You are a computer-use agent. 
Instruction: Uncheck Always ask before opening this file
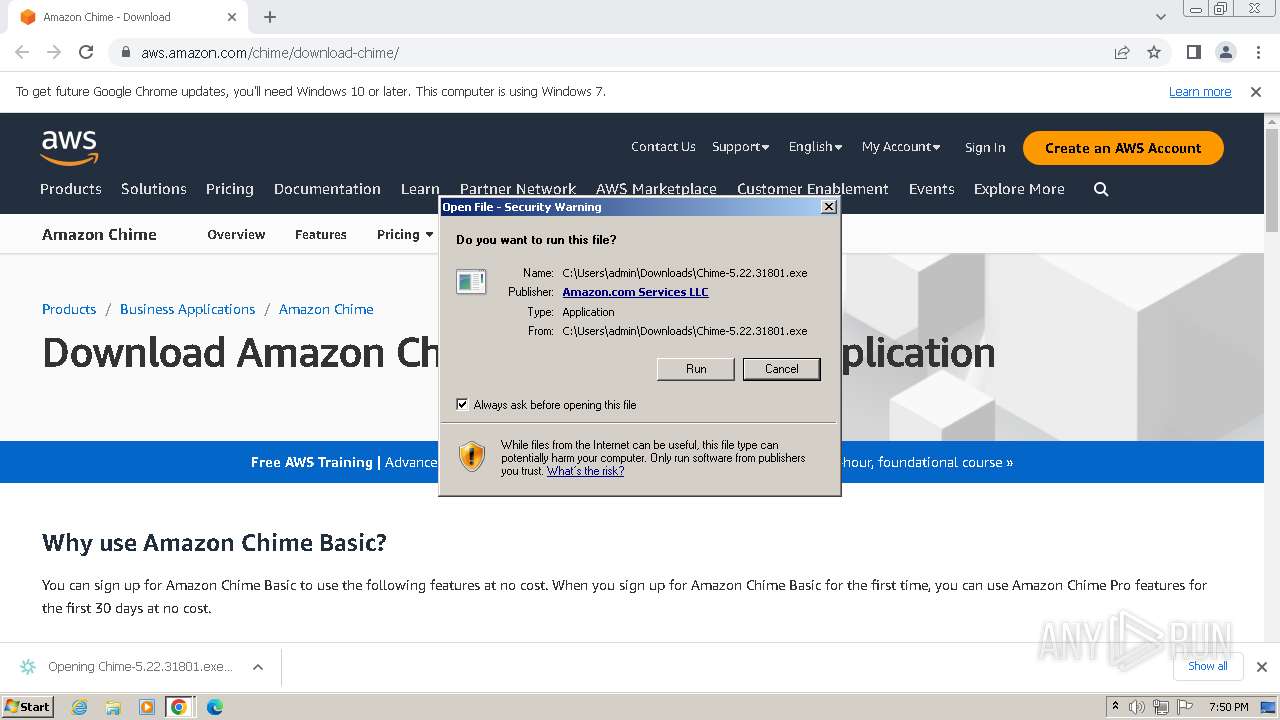pos(462,404)
